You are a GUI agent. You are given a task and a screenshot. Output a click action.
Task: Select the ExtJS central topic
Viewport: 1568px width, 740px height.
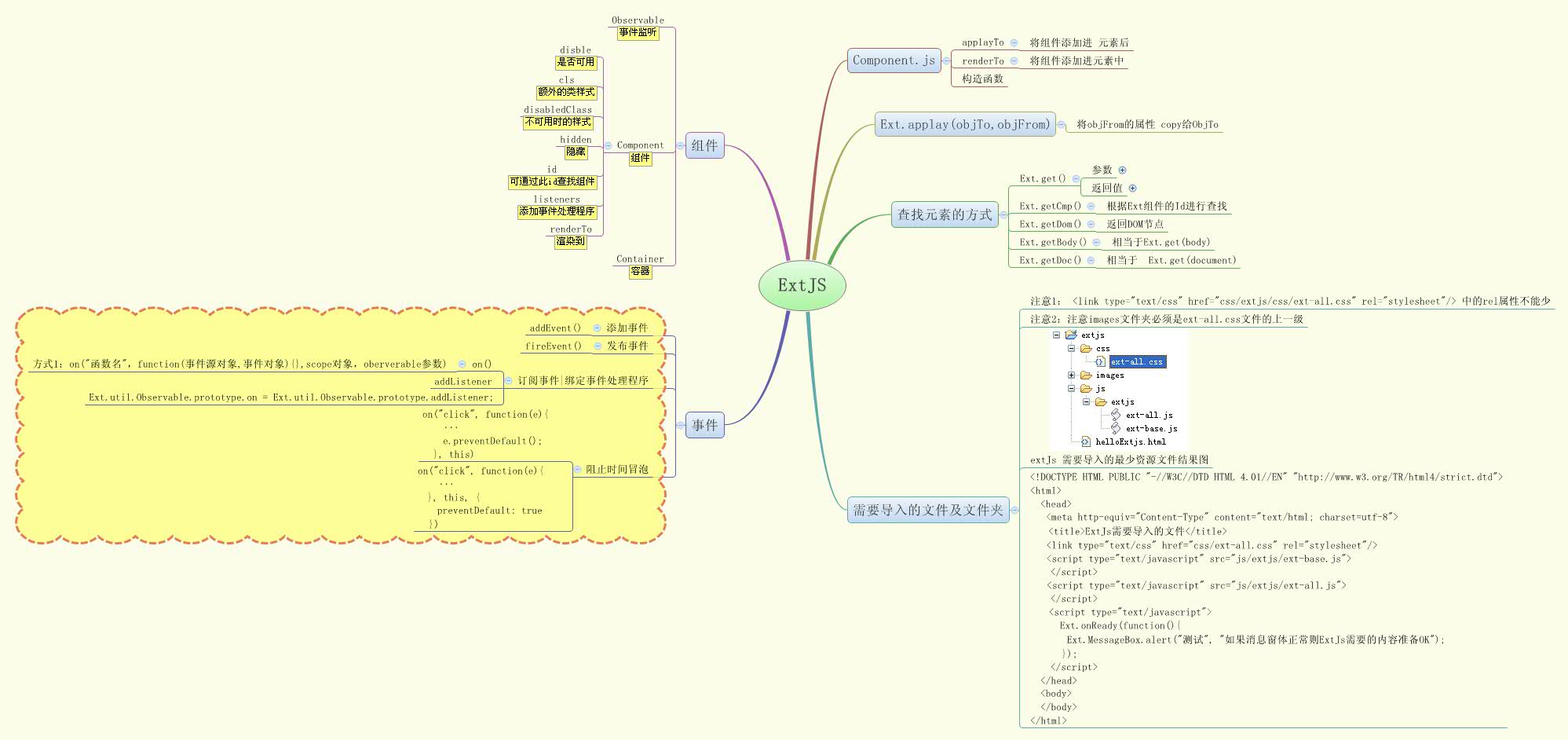coord(802,285)
